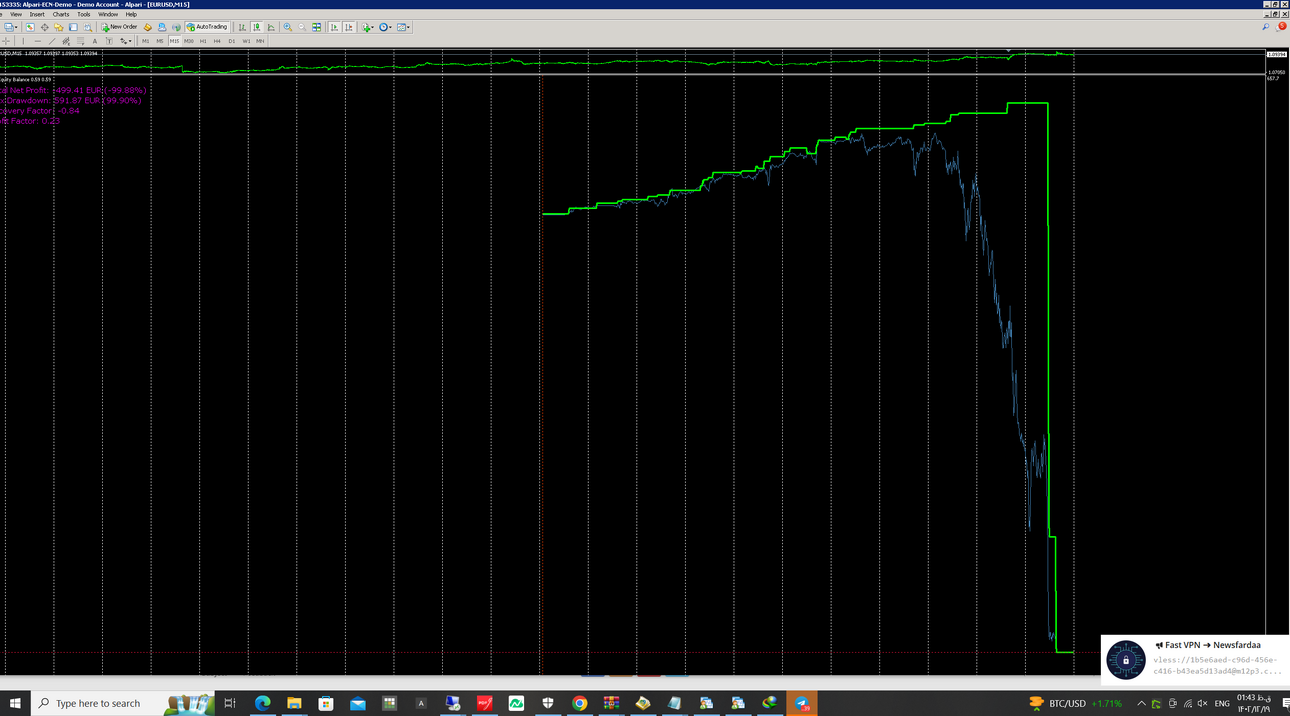Click the ENG language indicator
This screenshot has height=716, width=1290.
(1222, 703)
